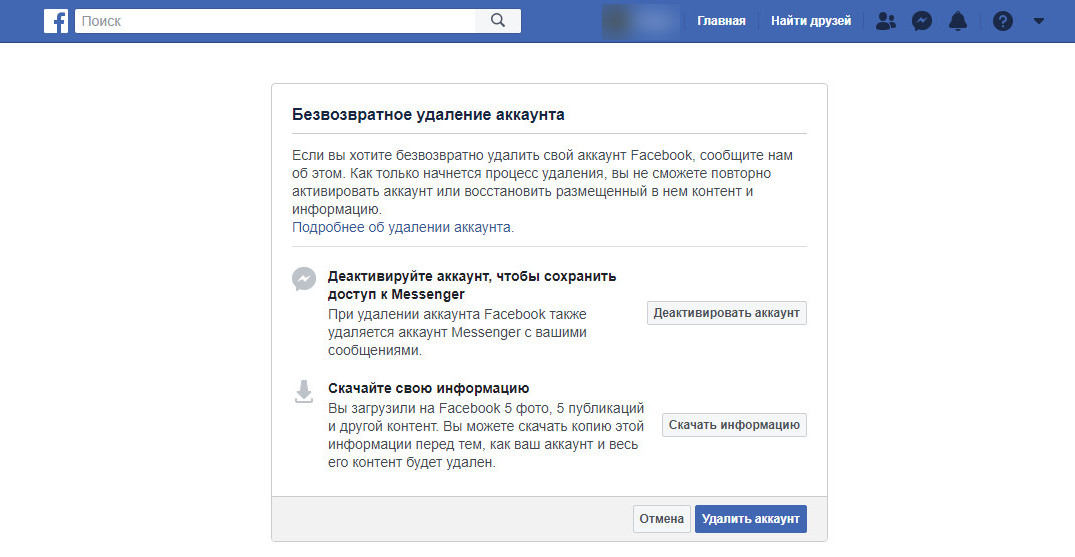Screen dimensions: 1075x557
Task: Click the Facebook logo icon
Action: [x=56, y=21]
